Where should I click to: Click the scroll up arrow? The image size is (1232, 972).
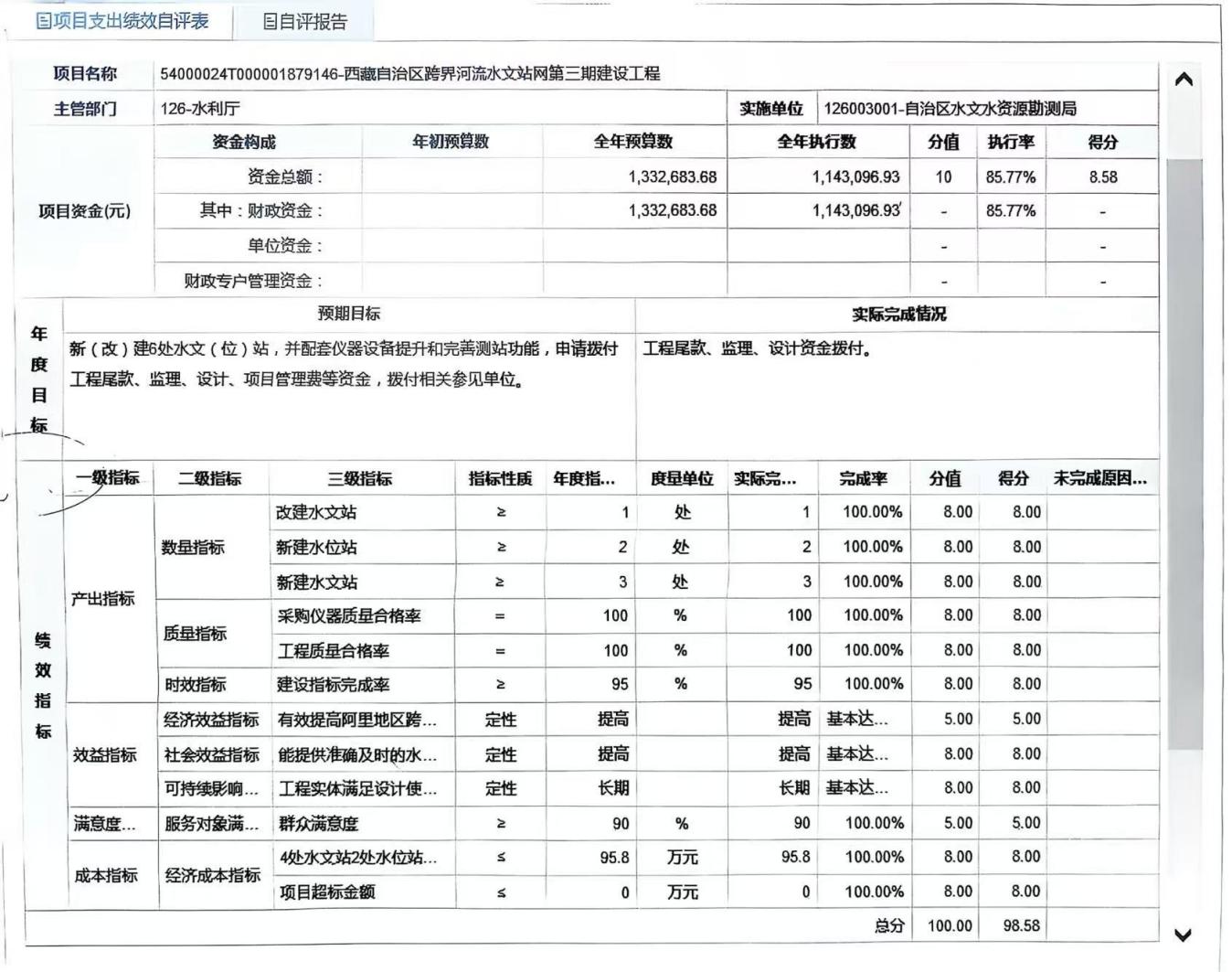[1184, 80]
